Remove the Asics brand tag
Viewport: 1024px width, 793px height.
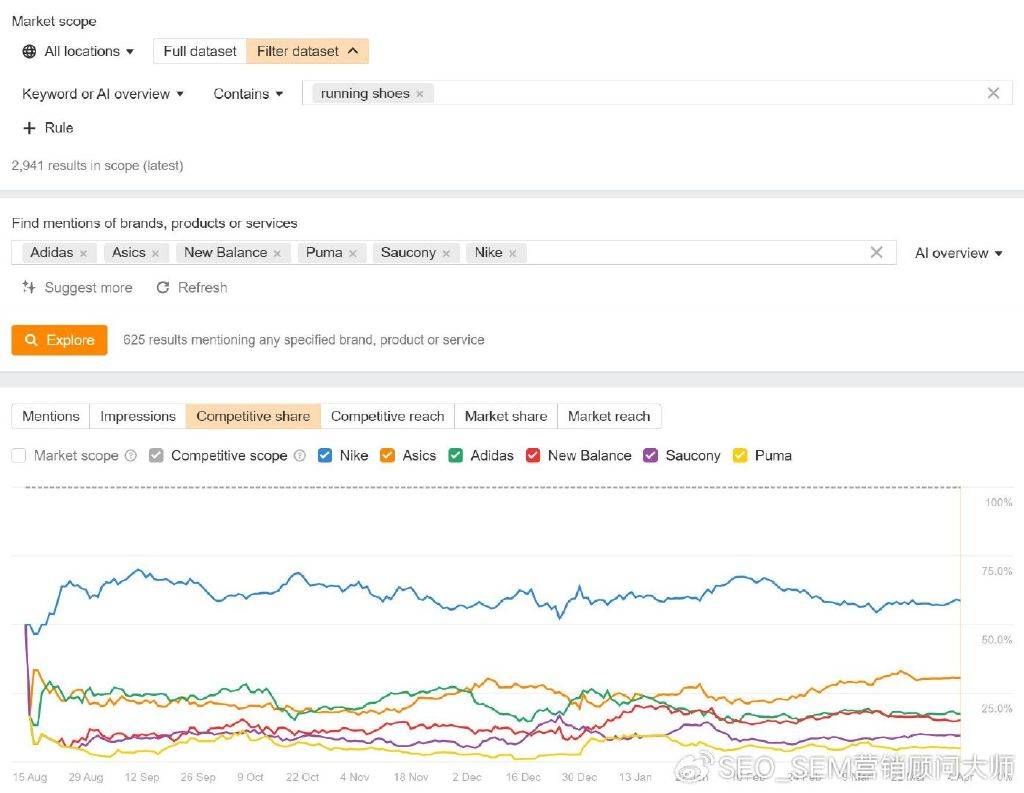point(155,253)
